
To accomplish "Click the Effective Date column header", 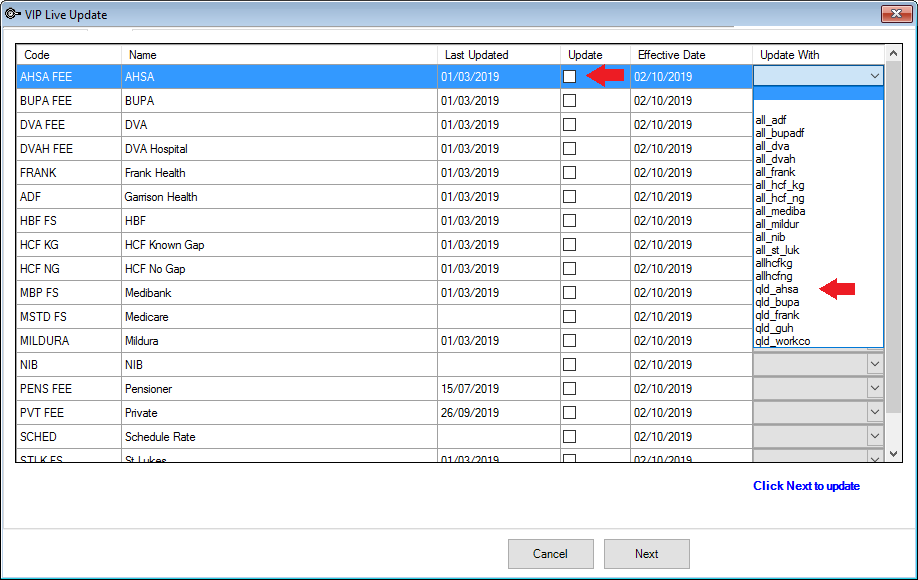I will click(x=691, y=54).
